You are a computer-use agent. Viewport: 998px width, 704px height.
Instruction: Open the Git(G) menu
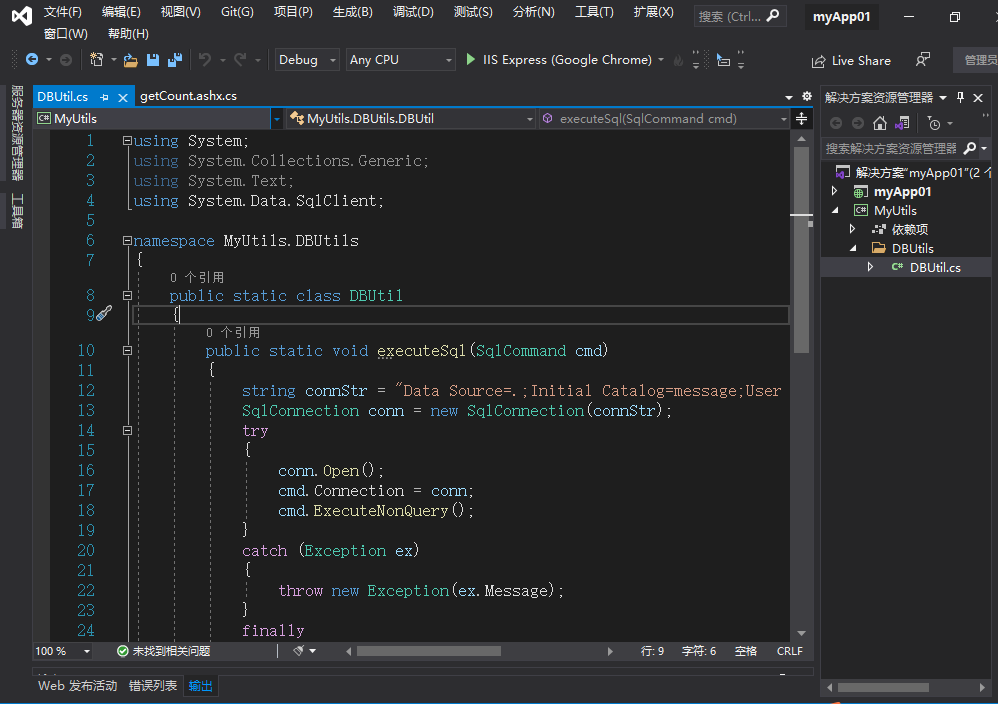coord(237,11)
